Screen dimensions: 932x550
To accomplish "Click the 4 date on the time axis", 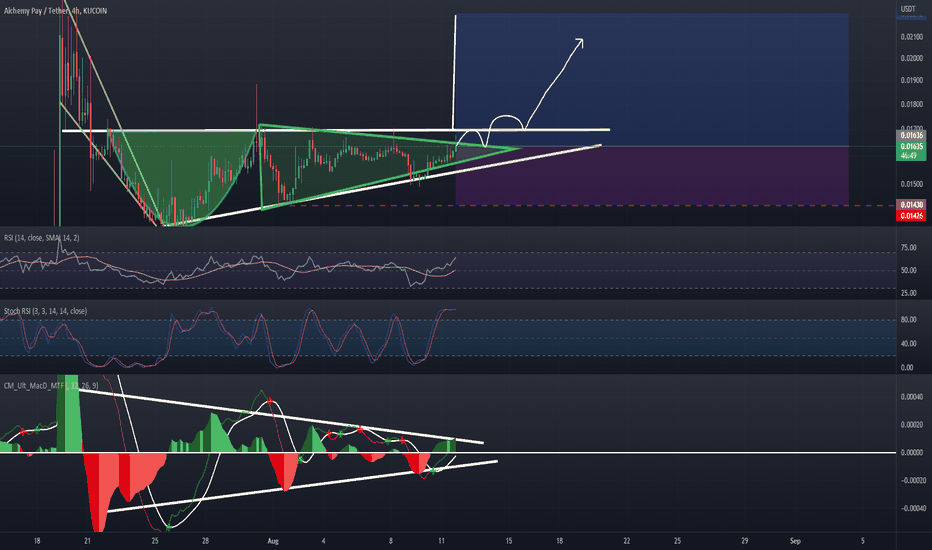I will (323, 541).
